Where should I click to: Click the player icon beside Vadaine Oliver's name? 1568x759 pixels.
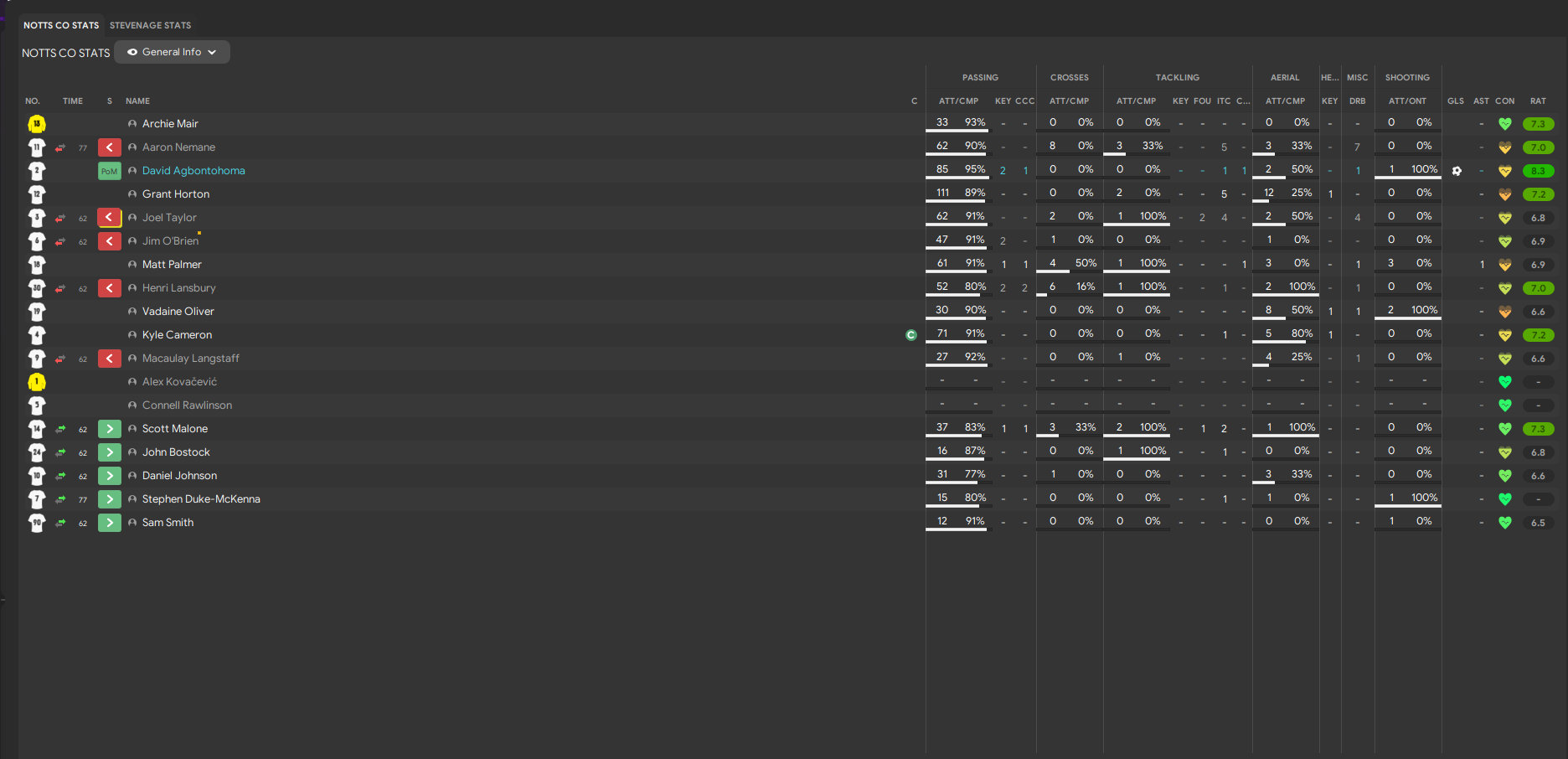tap(132, 312)
